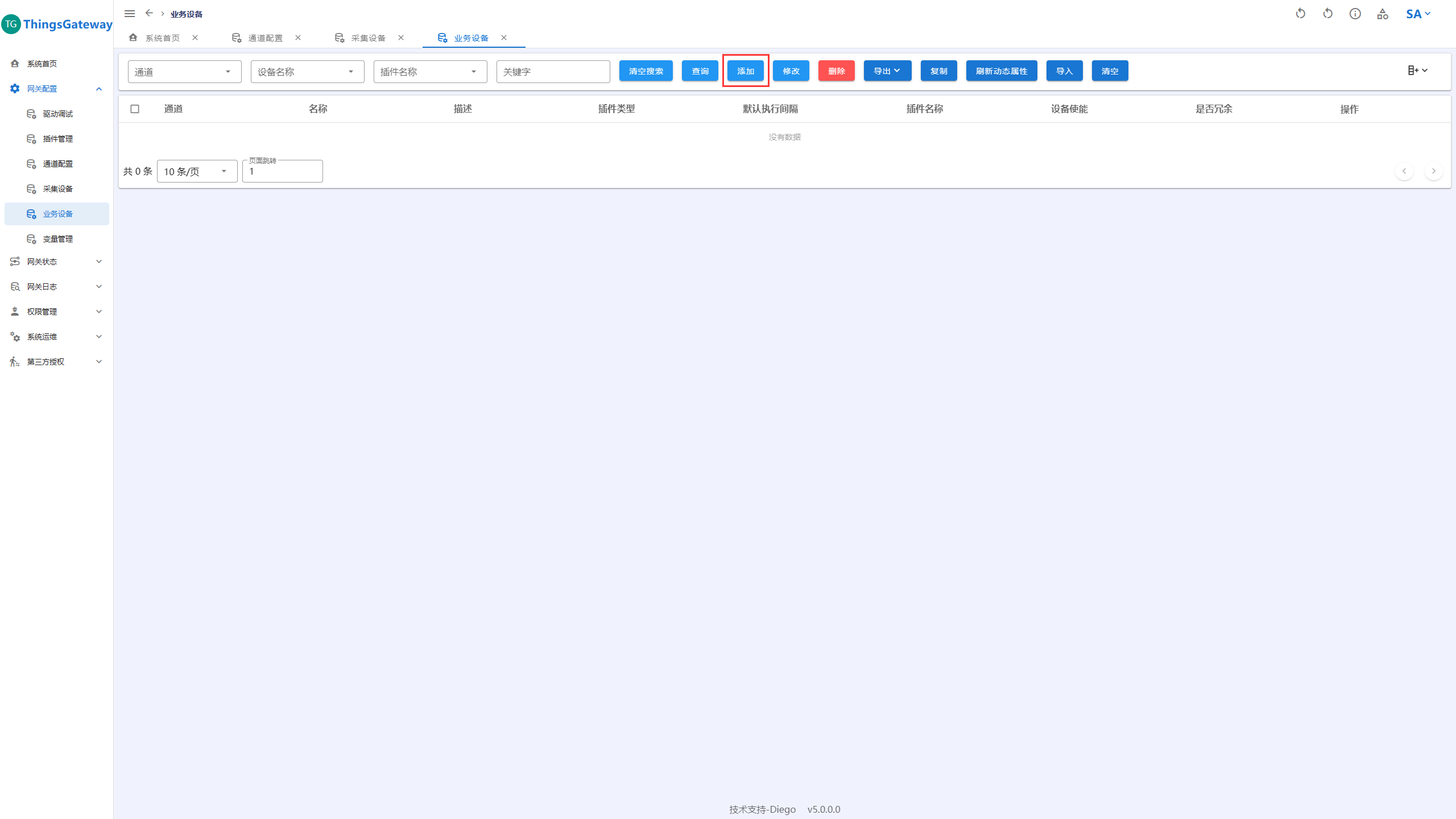
Task: Click the back arrow icon
Action: tap(149, 13)
